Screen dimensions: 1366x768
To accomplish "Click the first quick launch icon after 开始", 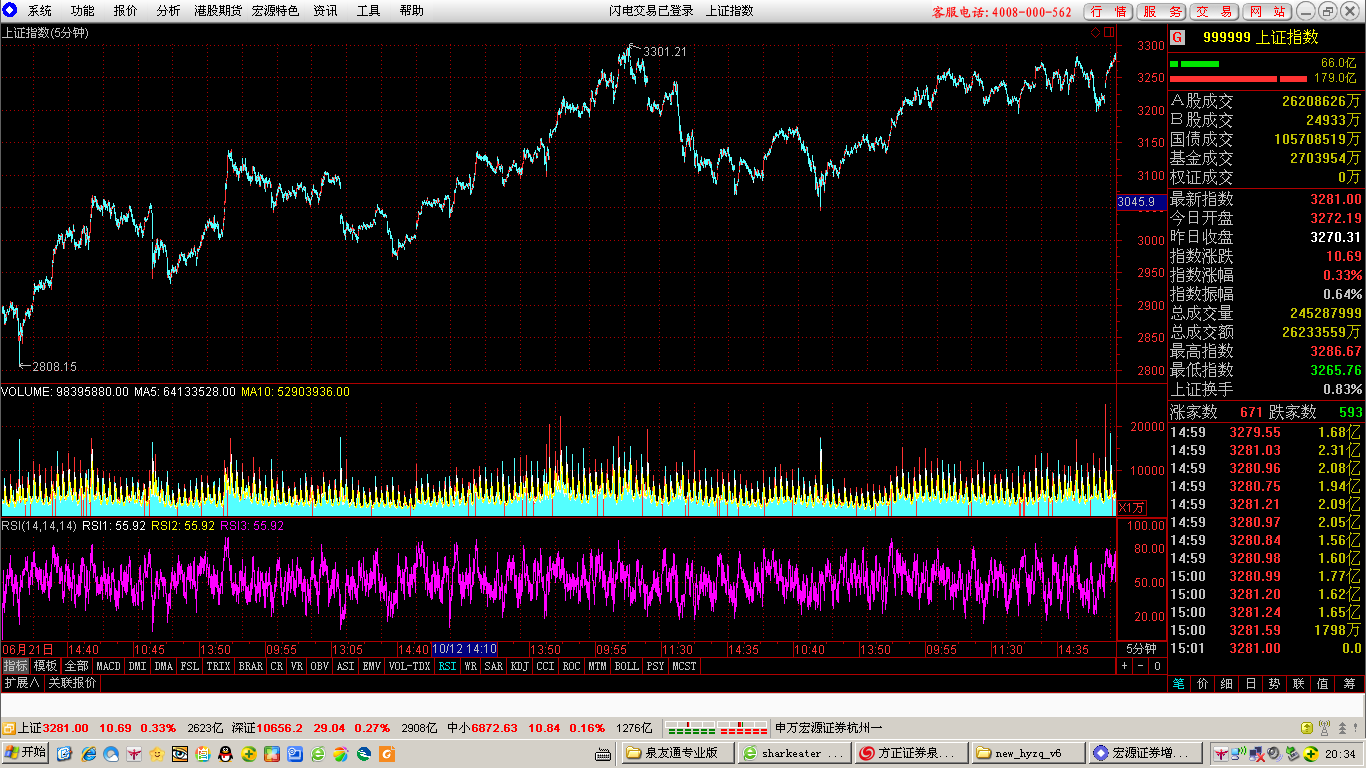I will tap(65, 753).
